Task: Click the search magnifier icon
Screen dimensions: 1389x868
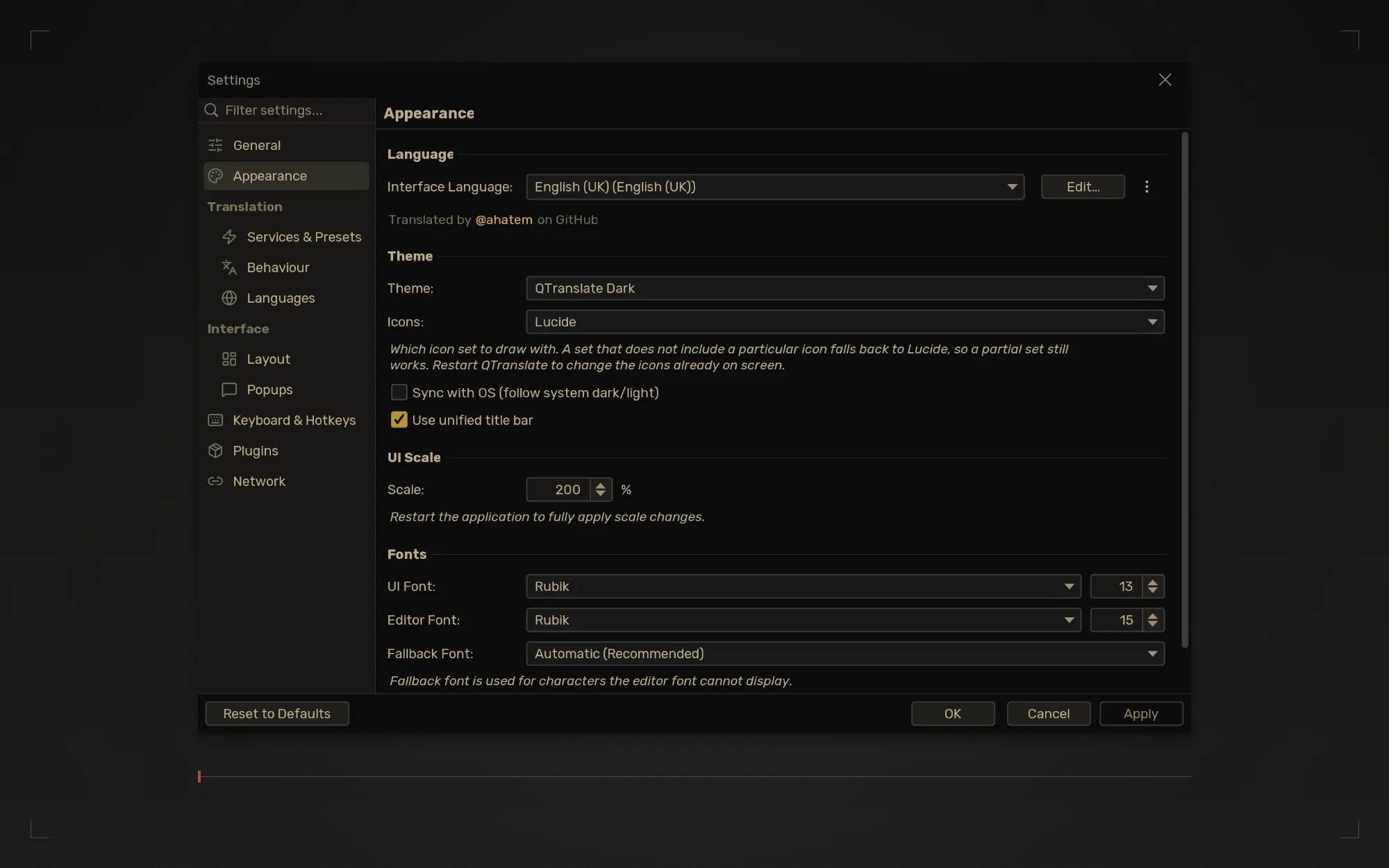Action: [211, 110]
